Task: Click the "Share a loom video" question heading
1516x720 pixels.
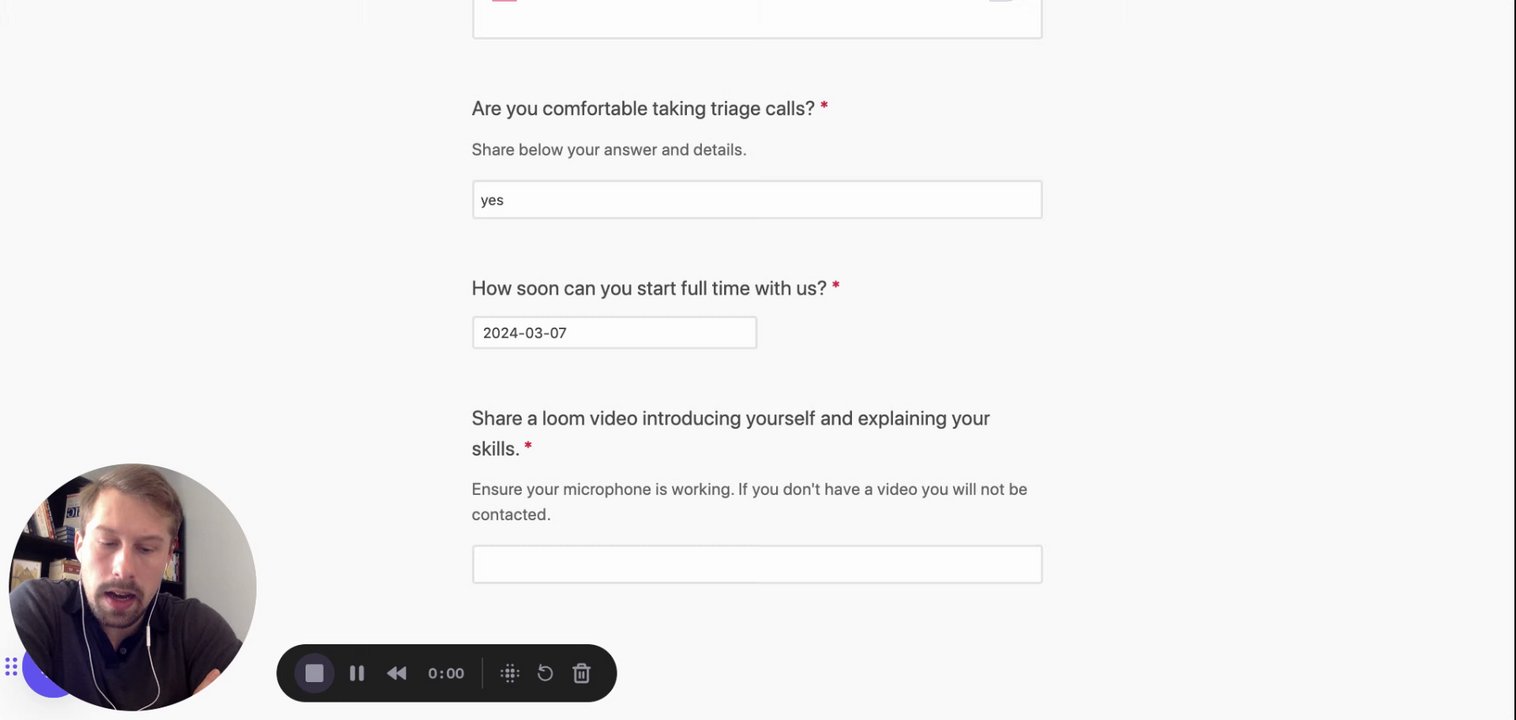Action: [730, 419]
